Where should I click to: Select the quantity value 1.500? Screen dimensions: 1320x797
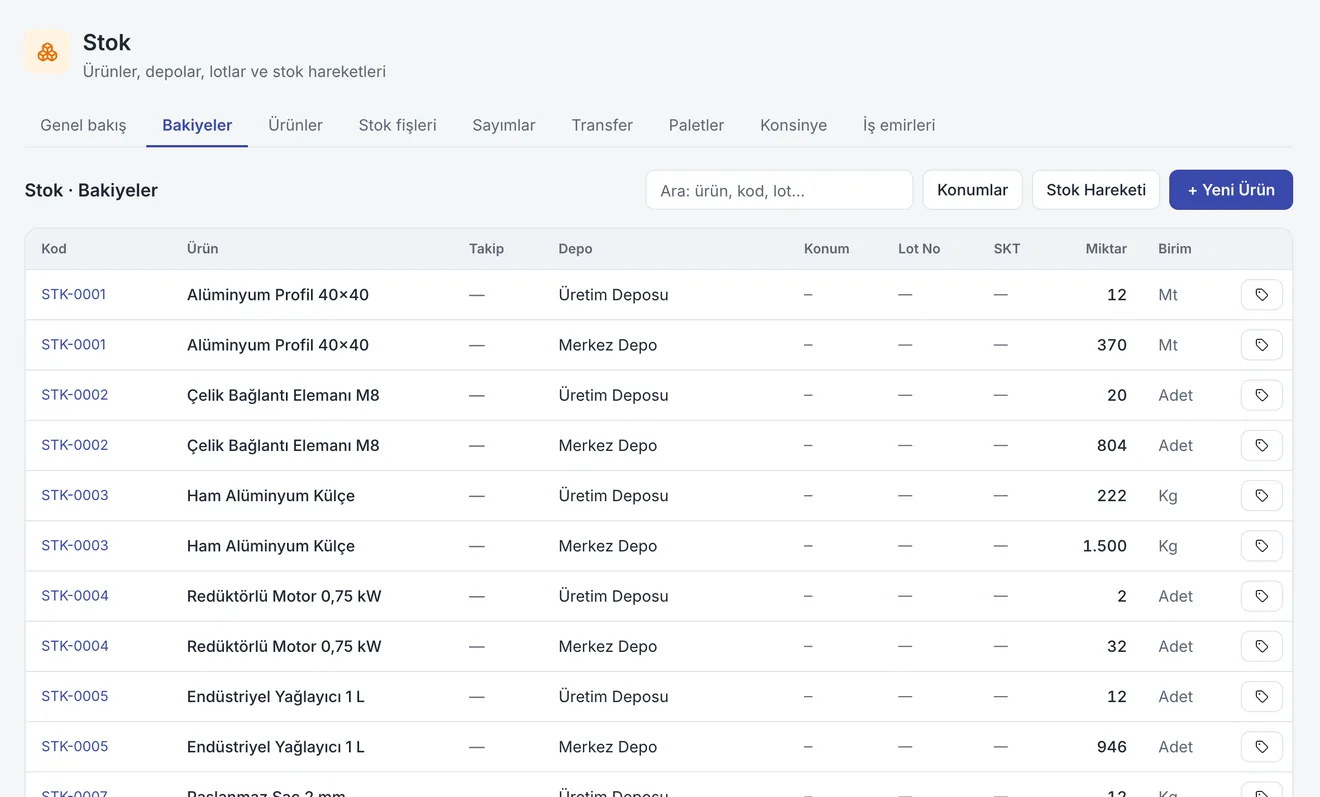[1105, 546]
